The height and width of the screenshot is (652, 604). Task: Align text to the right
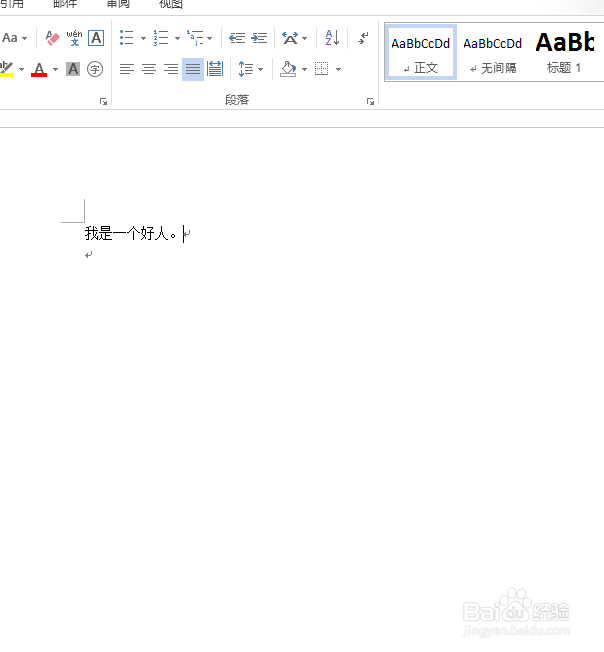pyautogui.click(x=171, y=69)
